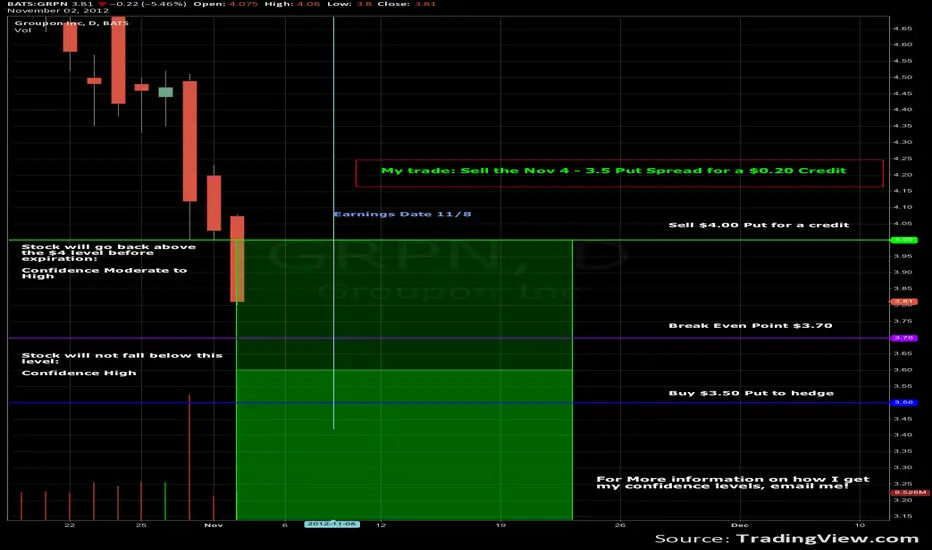
Task: Select the 'Confidence High' text
Action: point(79,373)
